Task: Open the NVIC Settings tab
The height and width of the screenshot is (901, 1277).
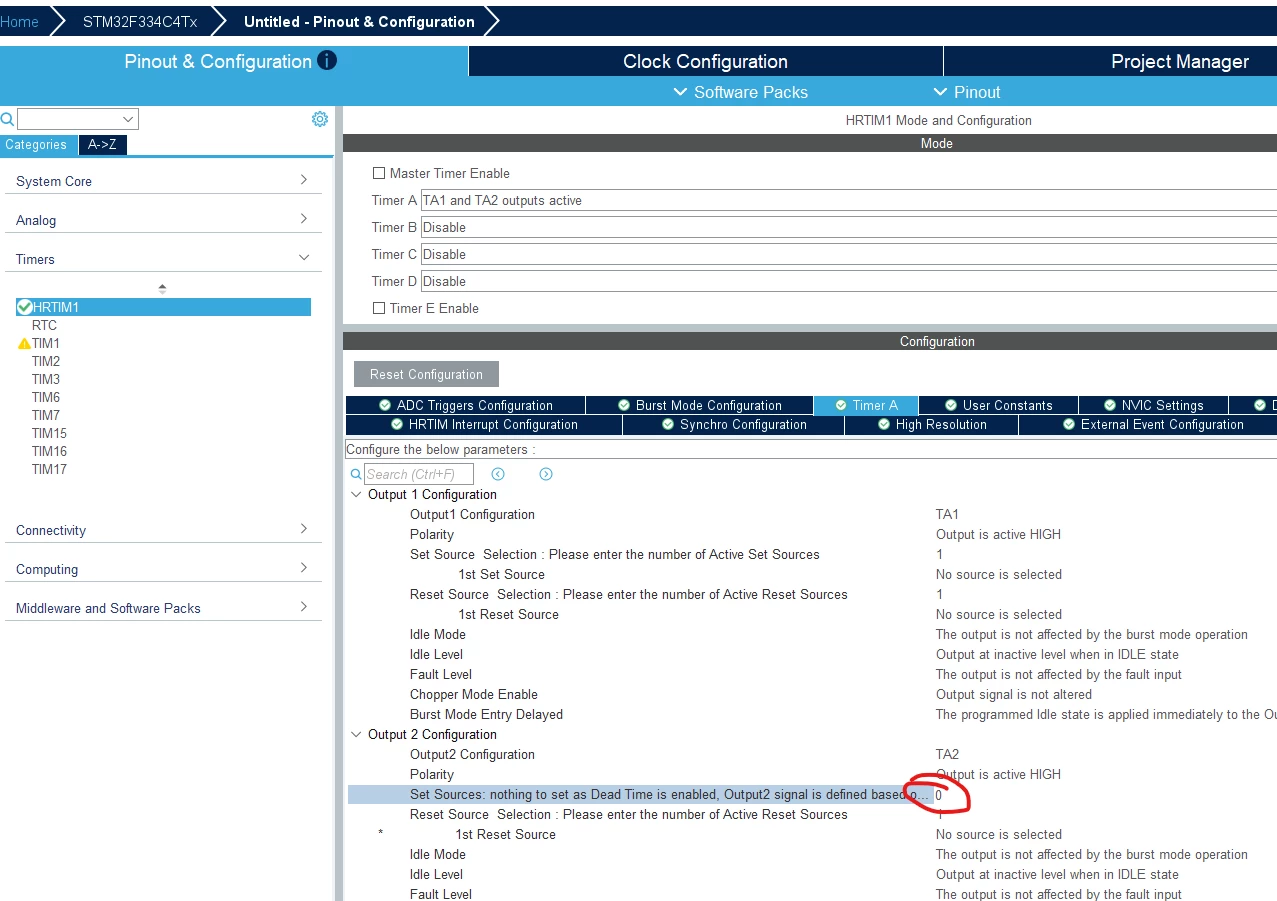Action: coord(1153,405)
